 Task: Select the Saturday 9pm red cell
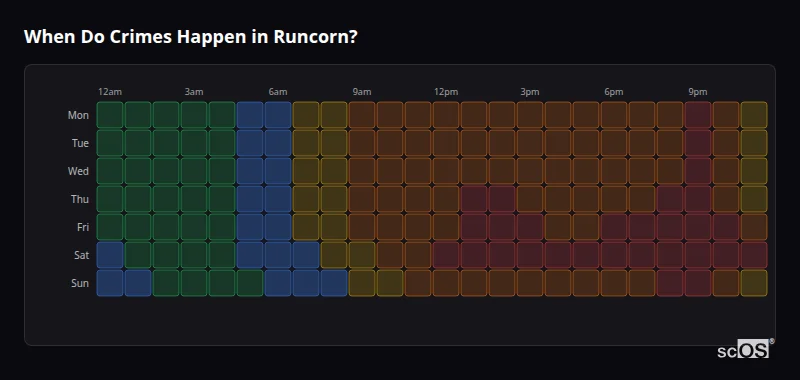click(x=698, y=255)
